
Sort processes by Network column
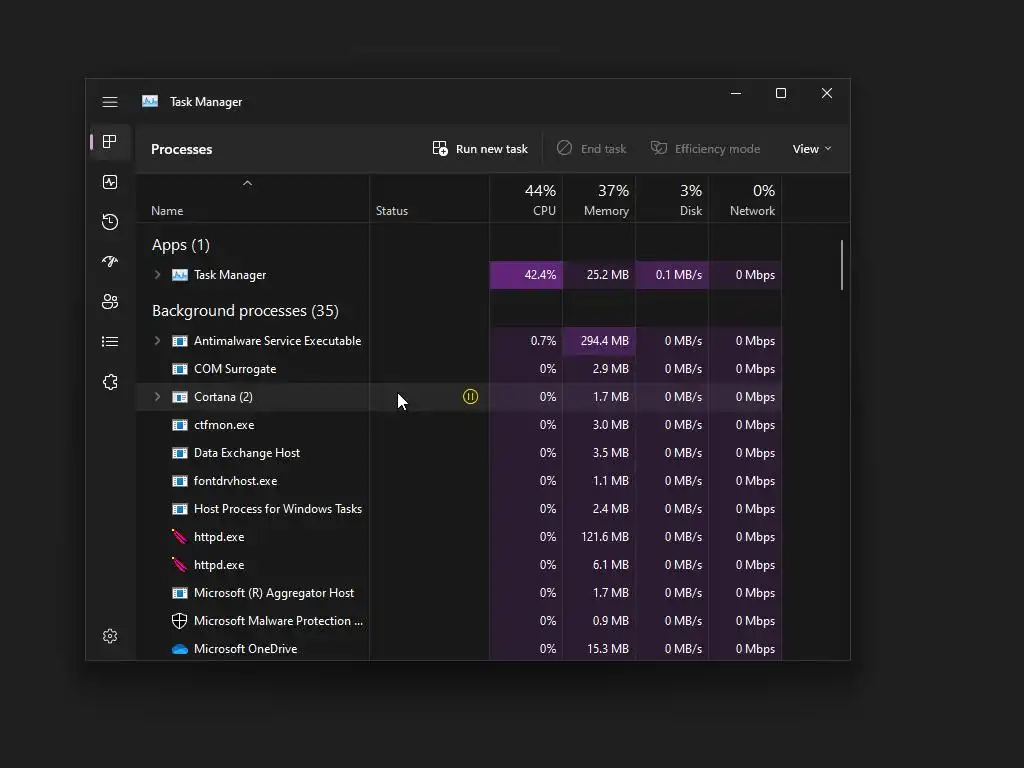click(745, 199)
